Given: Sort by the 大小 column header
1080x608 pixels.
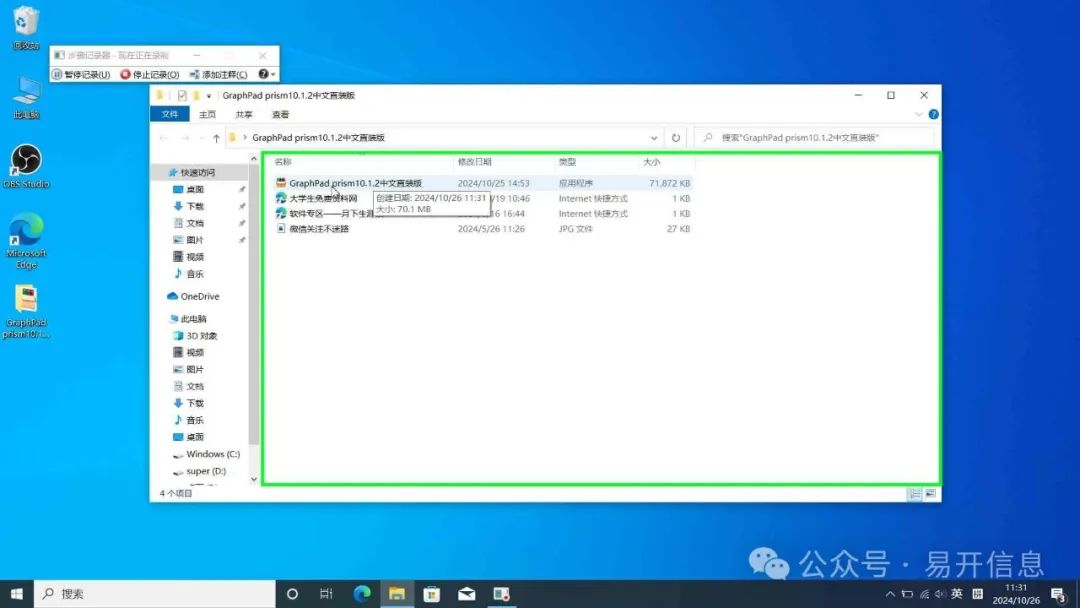Looking at the screenshot, I should [652, 162].
